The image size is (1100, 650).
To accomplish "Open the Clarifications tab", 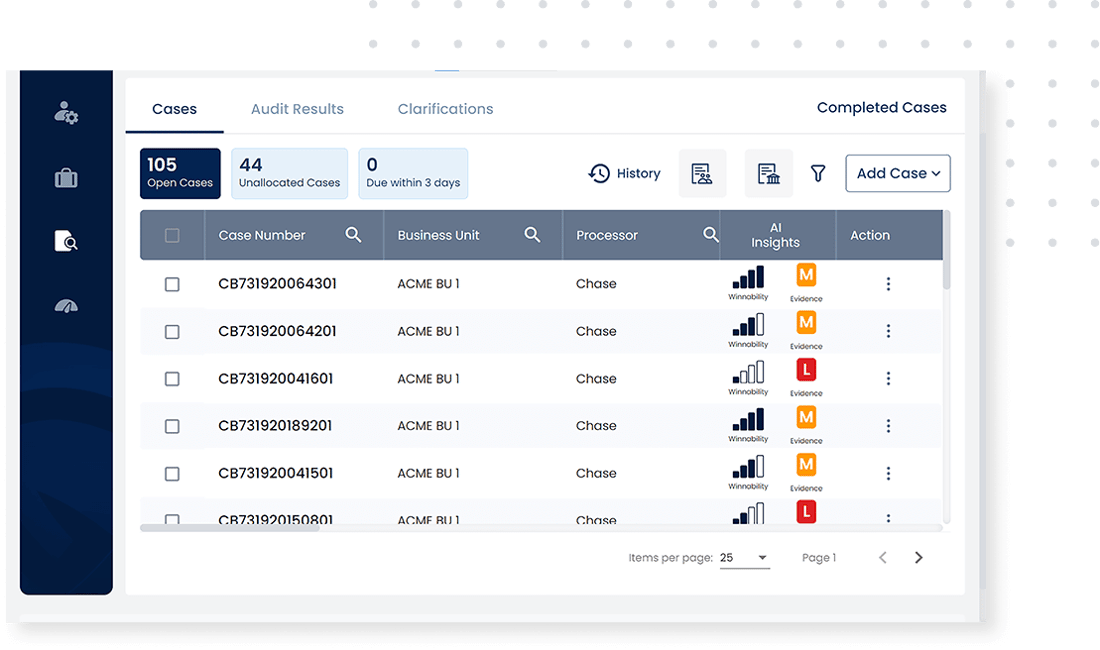I will coord(445,109).
